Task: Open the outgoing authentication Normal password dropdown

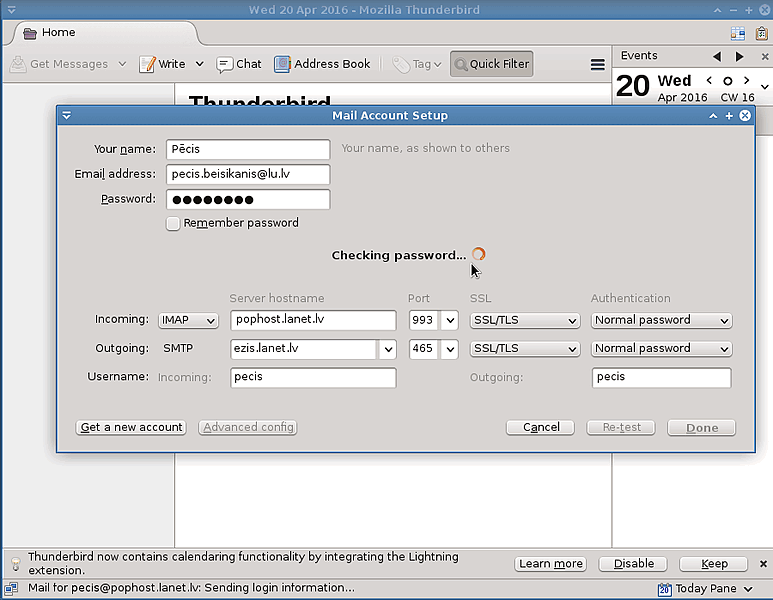Action: point(662,349)
